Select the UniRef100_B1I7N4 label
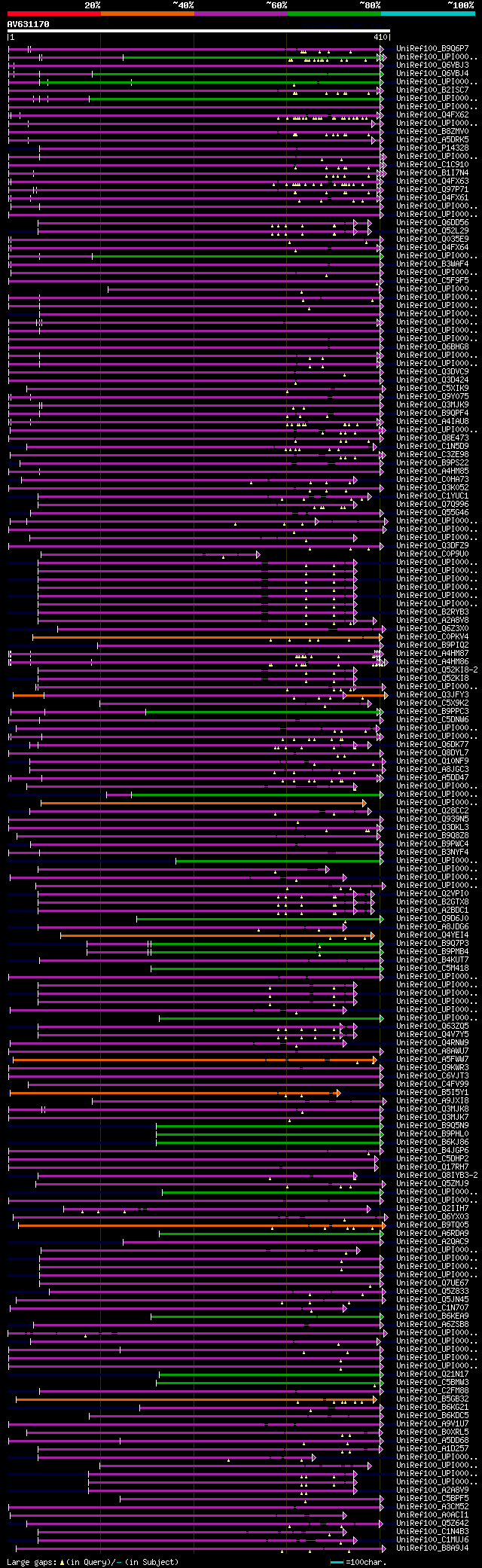 click(432, 172)
